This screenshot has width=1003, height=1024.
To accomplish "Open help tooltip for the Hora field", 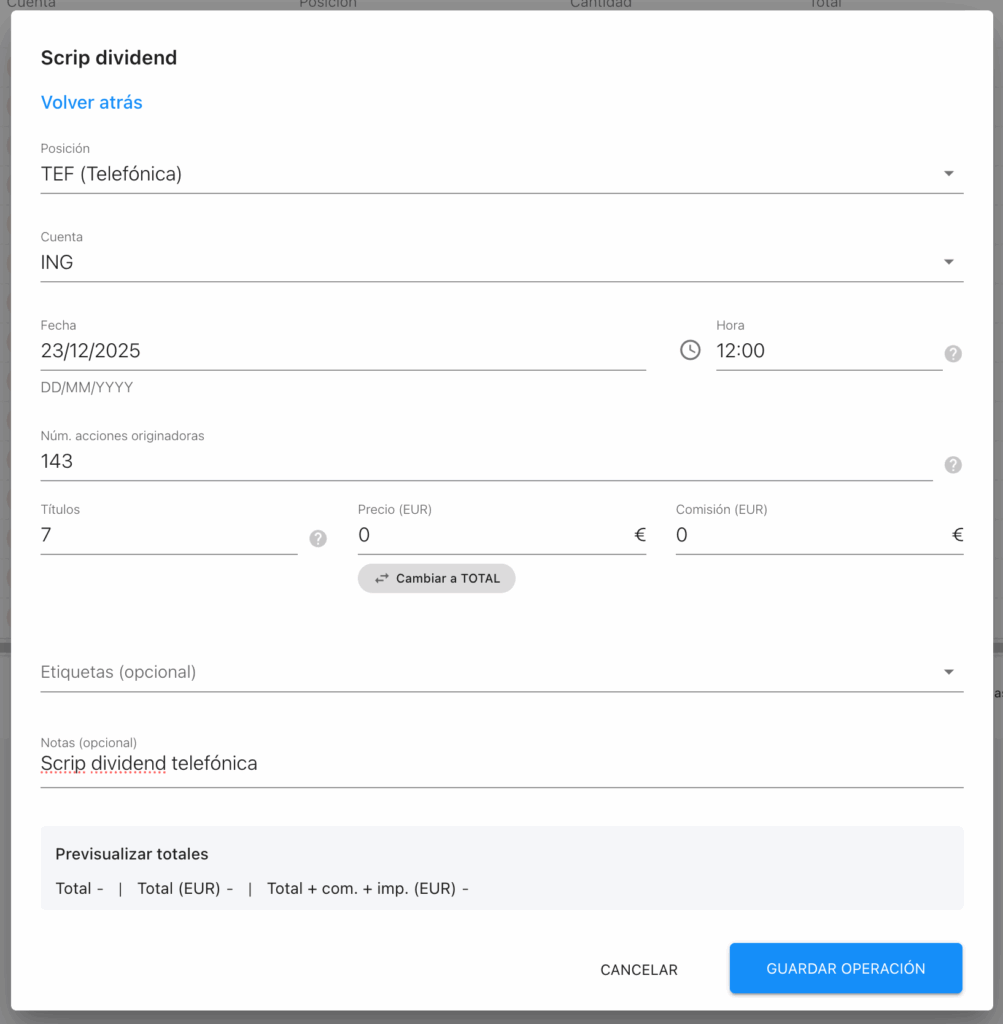I will 953,353.
